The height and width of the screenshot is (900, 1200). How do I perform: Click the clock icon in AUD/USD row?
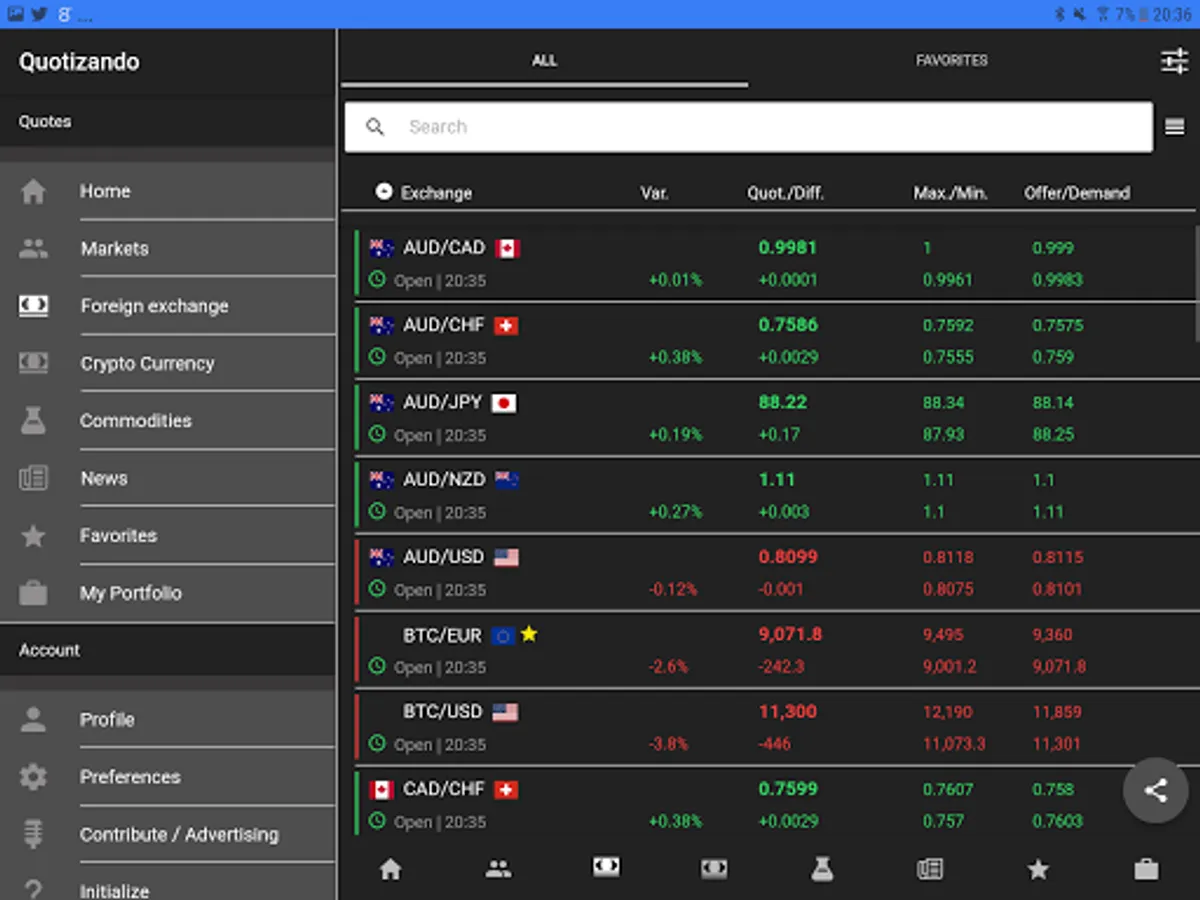pos(377,589)
